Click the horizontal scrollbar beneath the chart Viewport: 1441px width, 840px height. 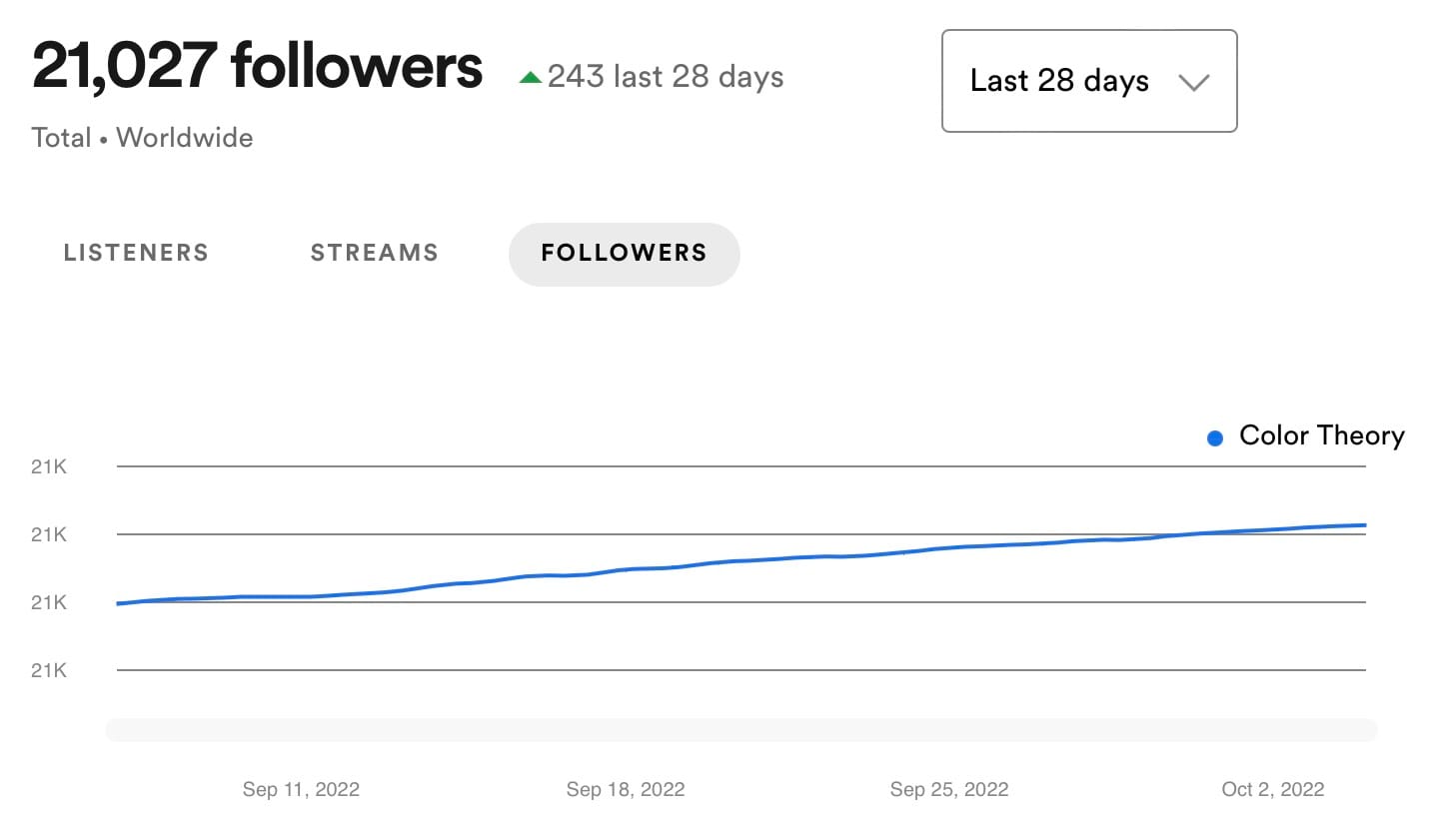click(740, 730)
